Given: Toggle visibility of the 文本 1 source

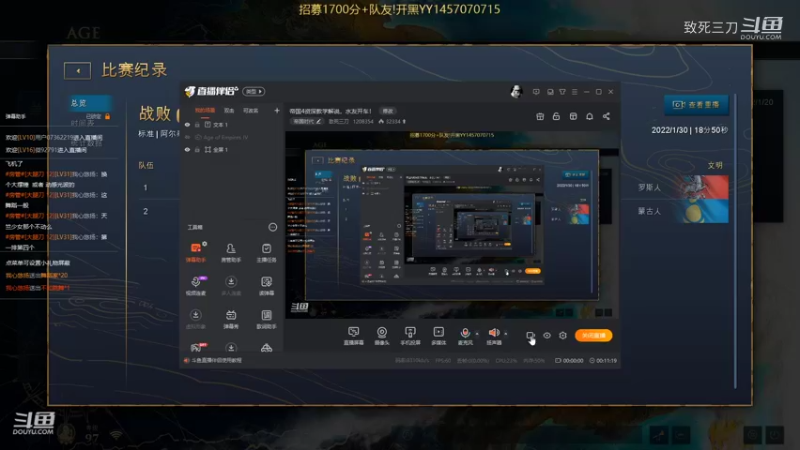Looking at the screenshot, I should 187,124.
